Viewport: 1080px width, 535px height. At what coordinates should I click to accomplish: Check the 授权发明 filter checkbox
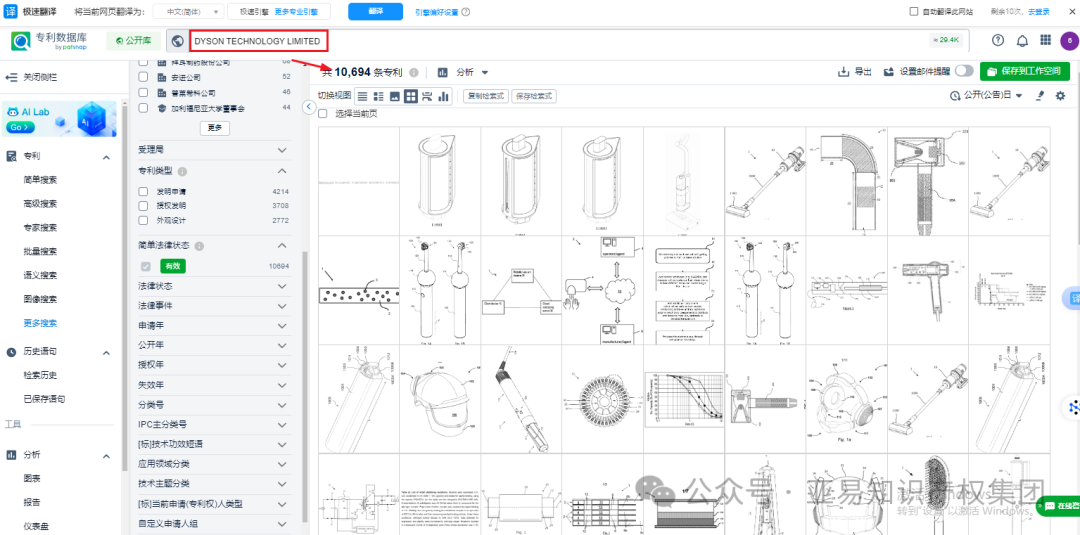point(143,206)
